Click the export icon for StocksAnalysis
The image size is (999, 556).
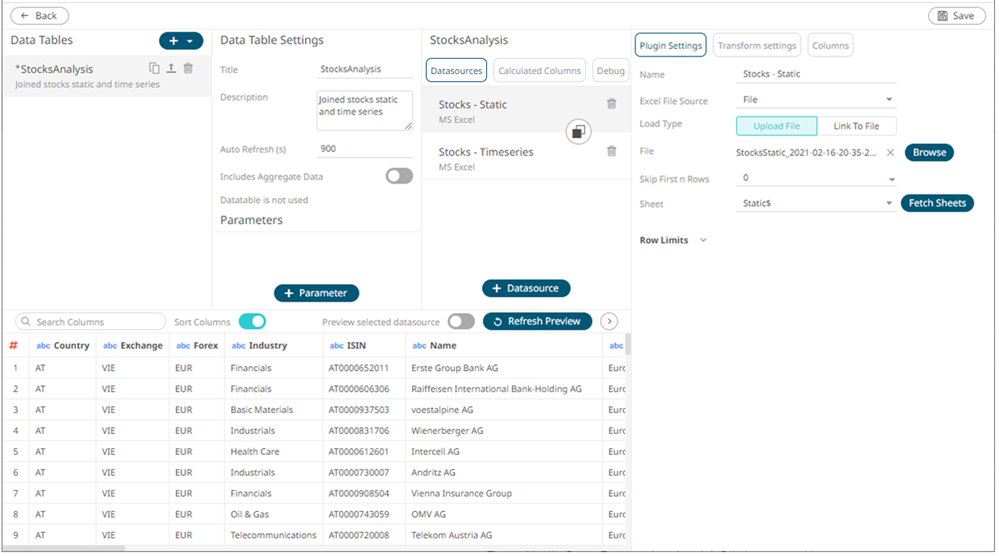tap(171, 69)
